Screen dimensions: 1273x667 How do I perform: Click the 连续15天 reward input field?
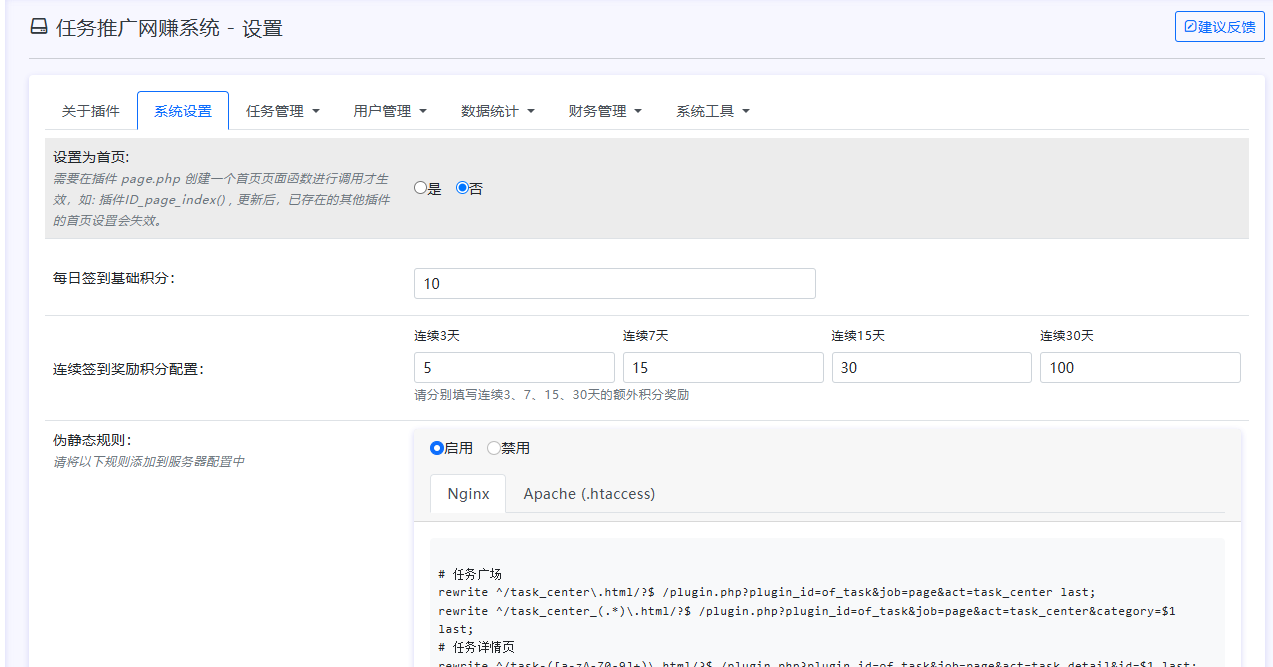[x=931, y=368]
